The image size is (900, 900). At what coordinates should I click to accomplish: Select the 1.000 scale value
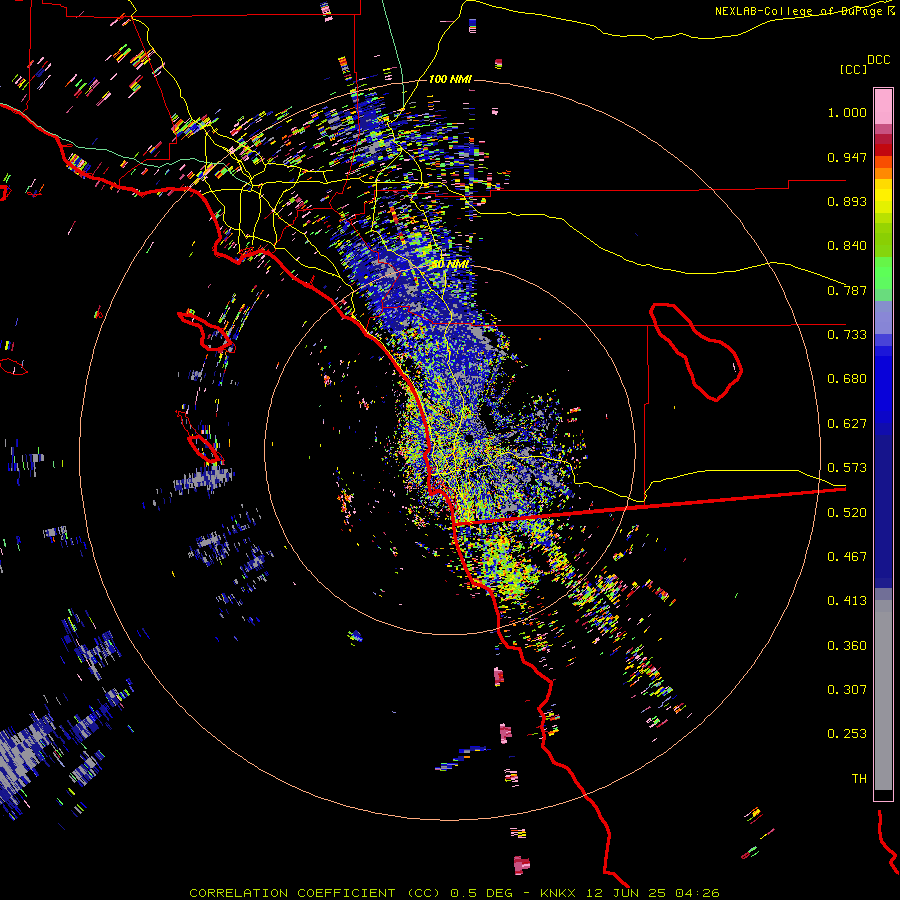click(847, 112)
